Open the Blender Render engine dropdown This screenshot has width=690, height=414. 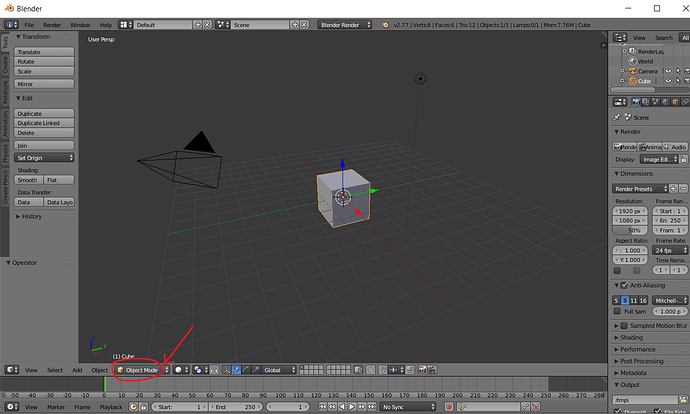coord(345,25)
